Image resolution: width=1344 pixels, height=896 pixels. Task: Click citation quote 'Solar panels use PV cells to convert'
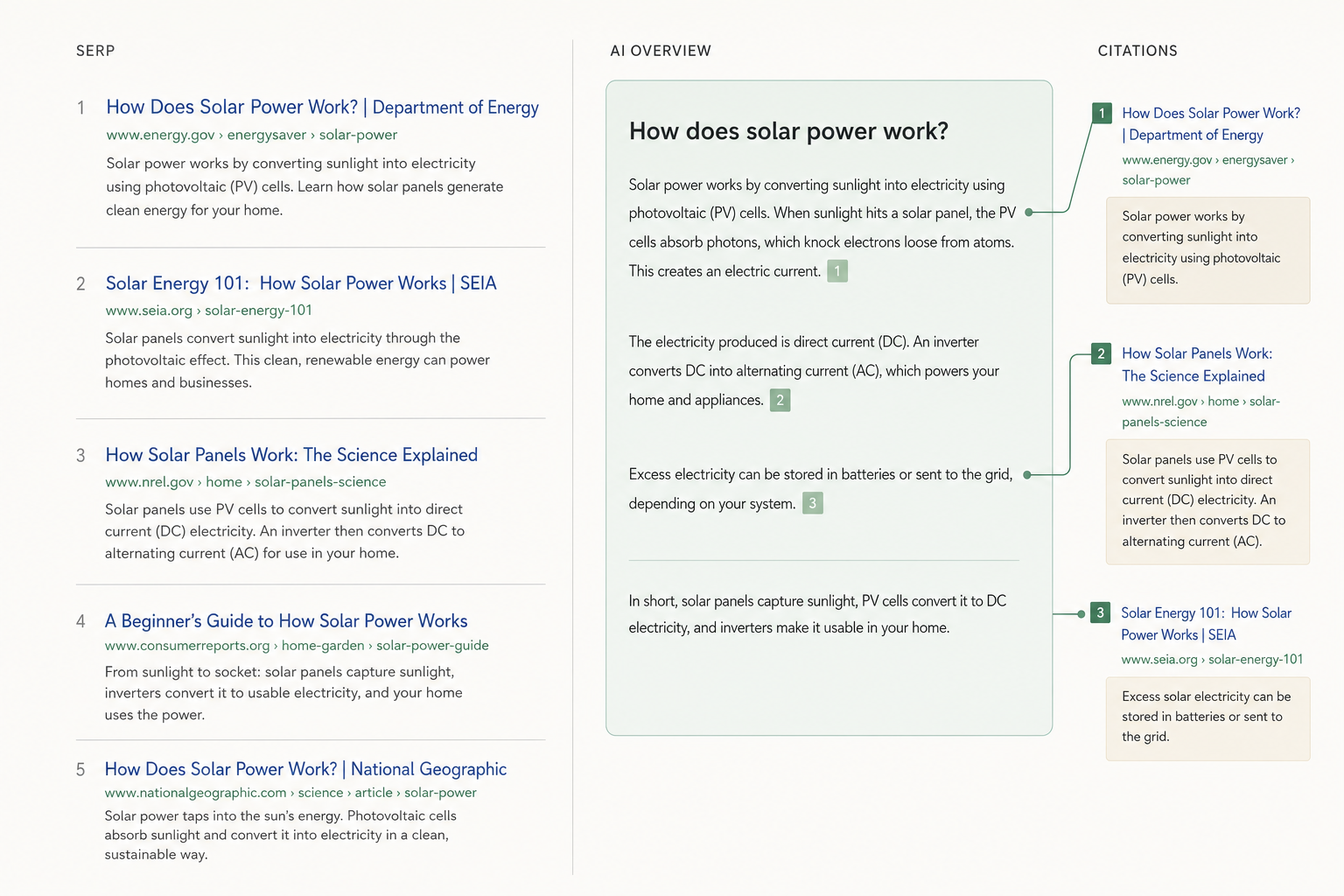1207,500
